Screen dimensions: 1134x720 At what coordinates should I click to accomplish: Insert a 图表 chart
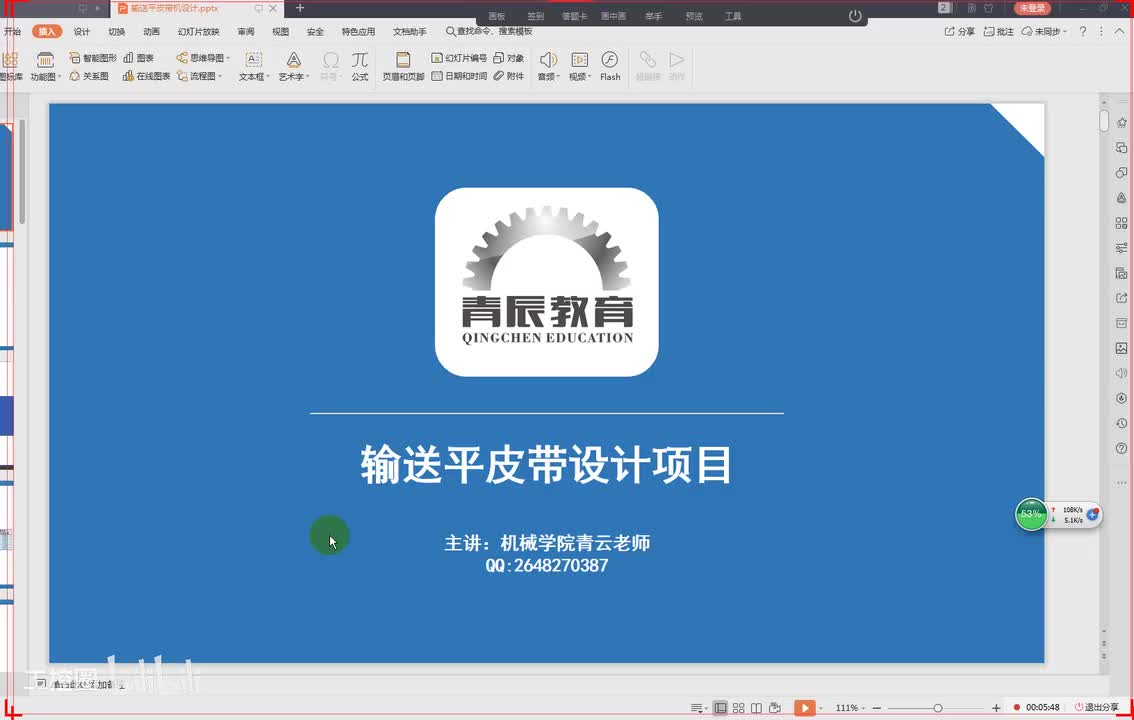pos(139,58)
